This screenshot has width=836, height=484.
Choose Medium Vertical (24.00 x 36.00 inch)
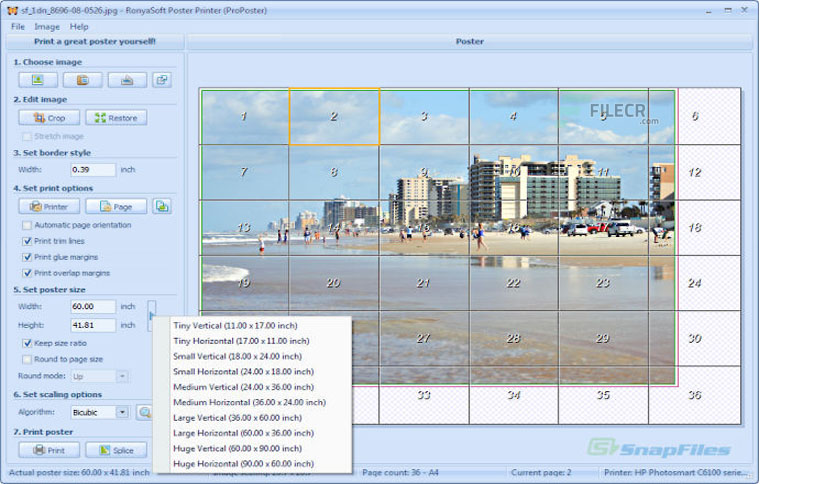point(252,387)
